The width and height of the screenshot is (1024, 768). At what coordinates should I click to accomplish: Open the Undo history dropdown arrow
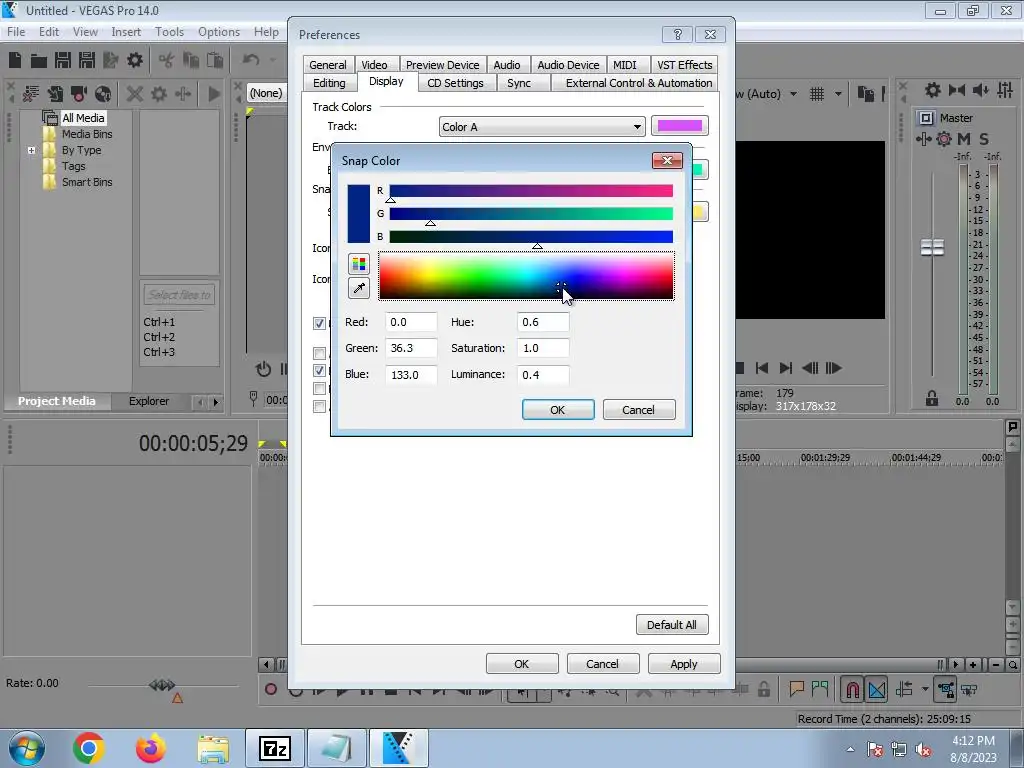coord(272,60)
